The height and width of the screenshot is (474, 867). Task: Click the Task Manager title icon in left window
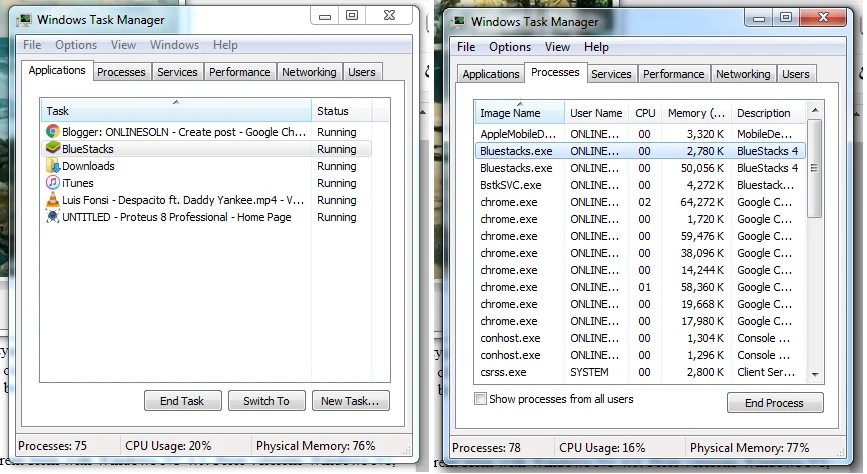point(24,20)
